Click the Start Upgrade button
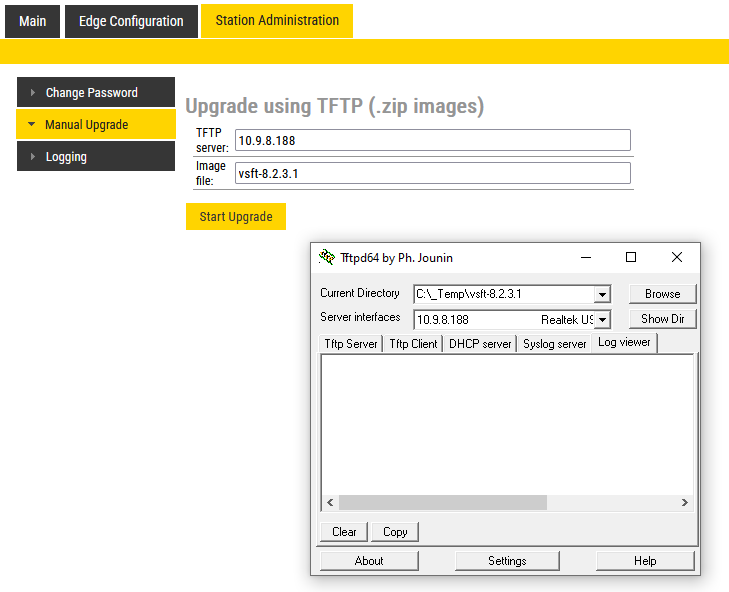 coord(236,217)
